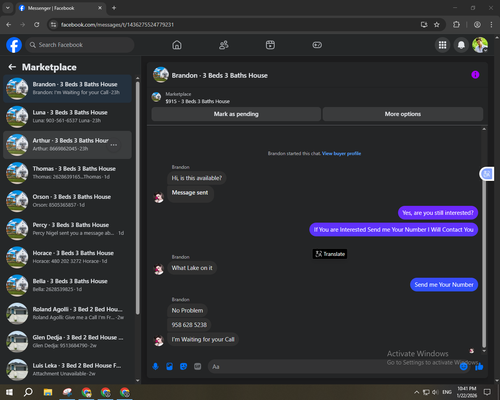
Task: Reload the page in browser
Action: click(x=37, y=25)
